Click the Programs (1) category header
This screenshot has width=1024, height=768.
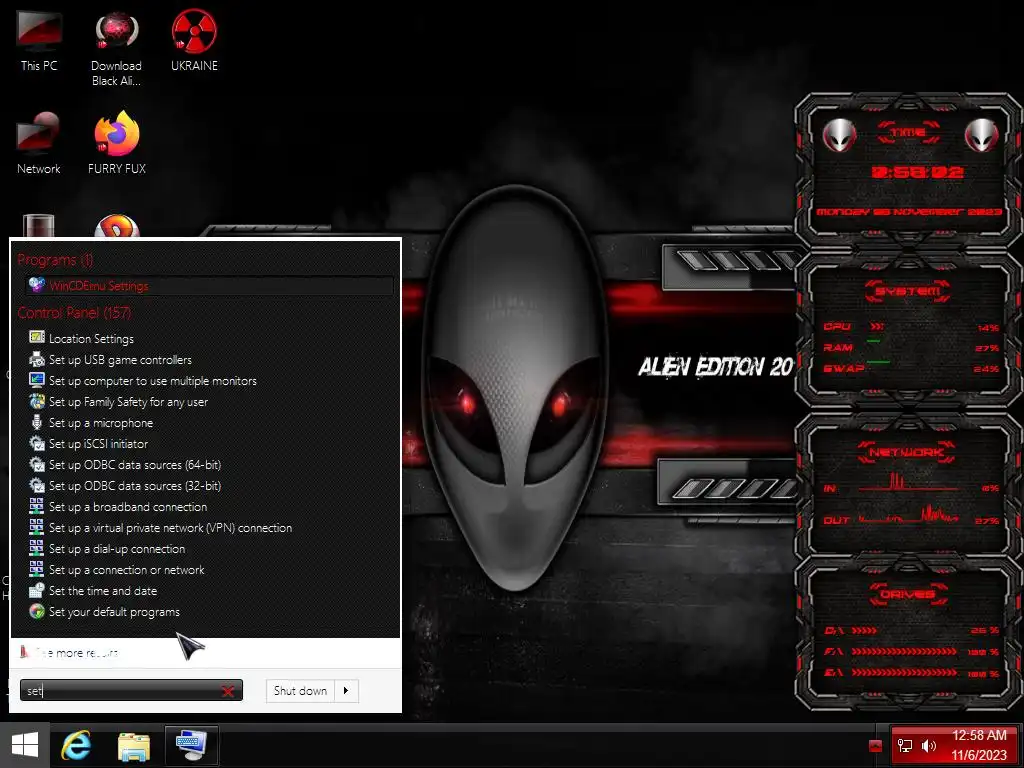(x=56, y=260)
